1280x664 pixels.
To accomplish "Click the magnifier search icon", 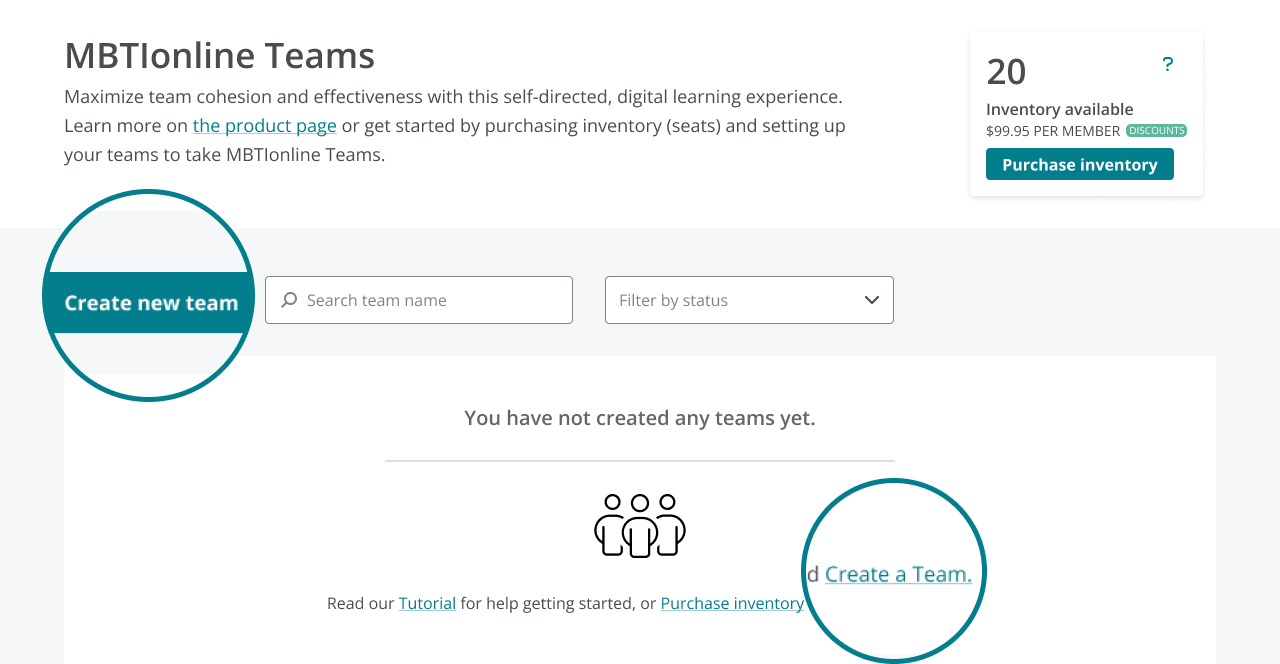I will pos(289,300).
